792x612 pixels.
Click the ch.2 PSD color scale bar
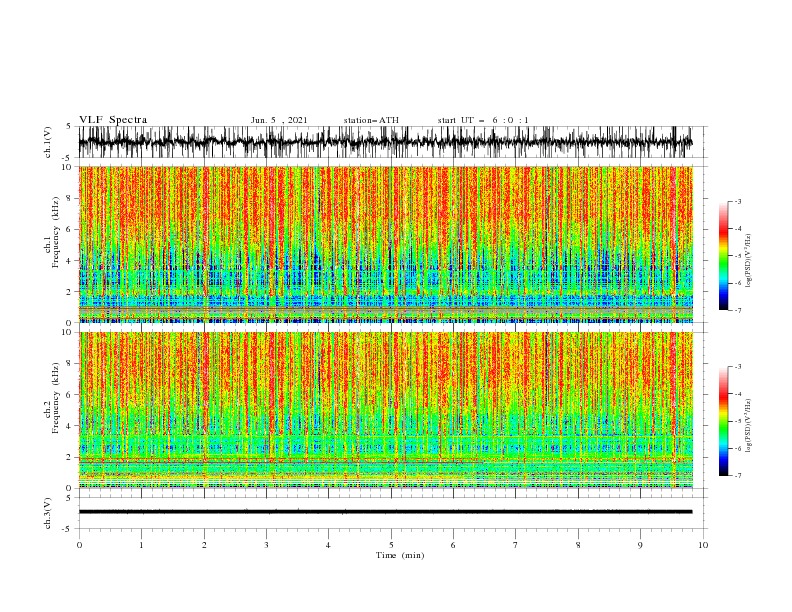coord(723,421)
